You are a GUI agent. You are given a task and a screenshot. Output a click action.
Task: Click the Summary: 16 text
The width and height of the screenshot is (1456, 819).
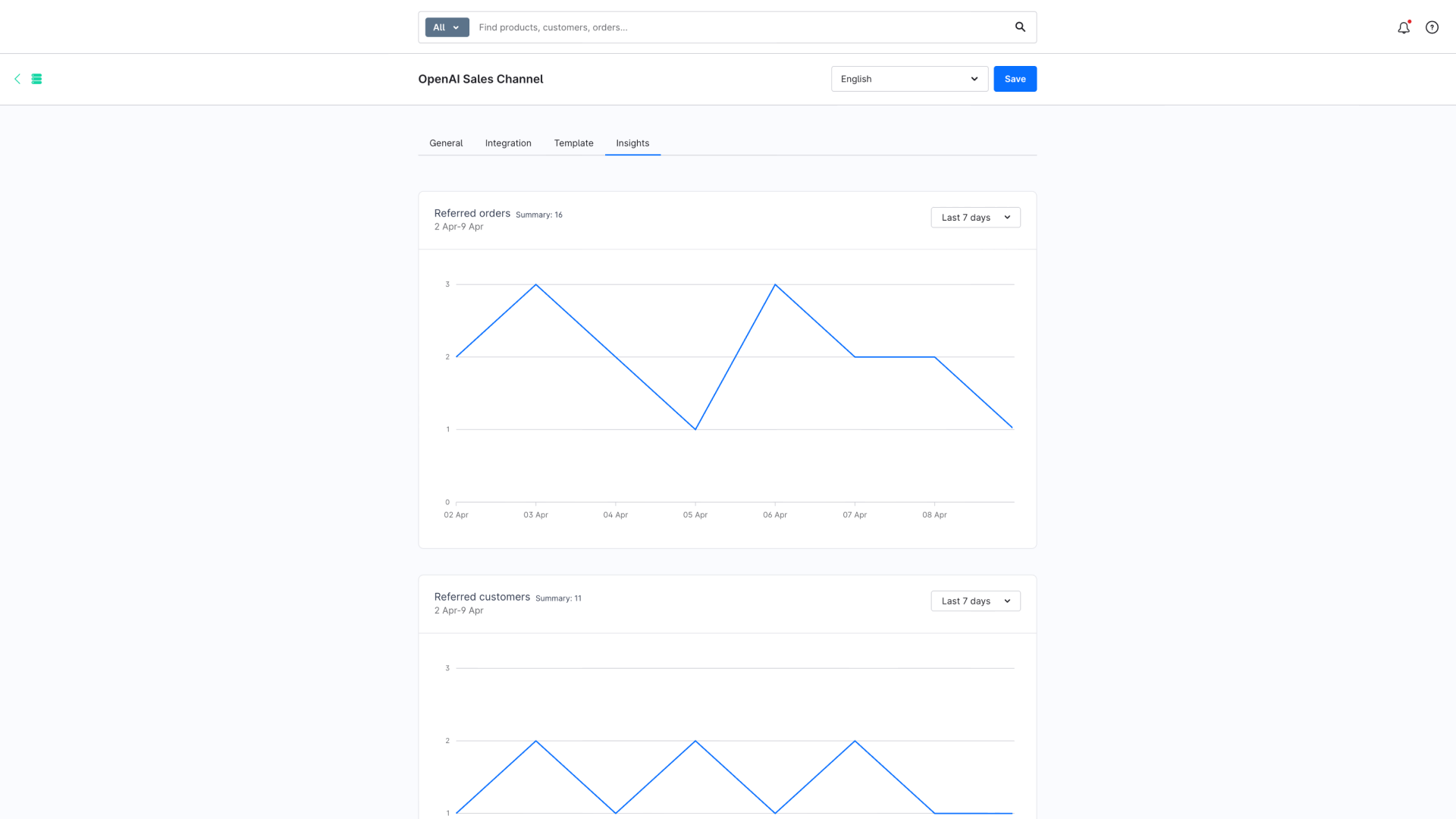pos(539,215)
